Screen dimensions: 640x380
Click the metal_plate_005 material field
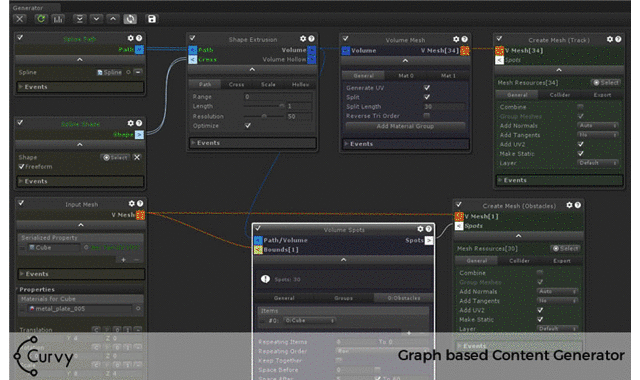(80, 309)
